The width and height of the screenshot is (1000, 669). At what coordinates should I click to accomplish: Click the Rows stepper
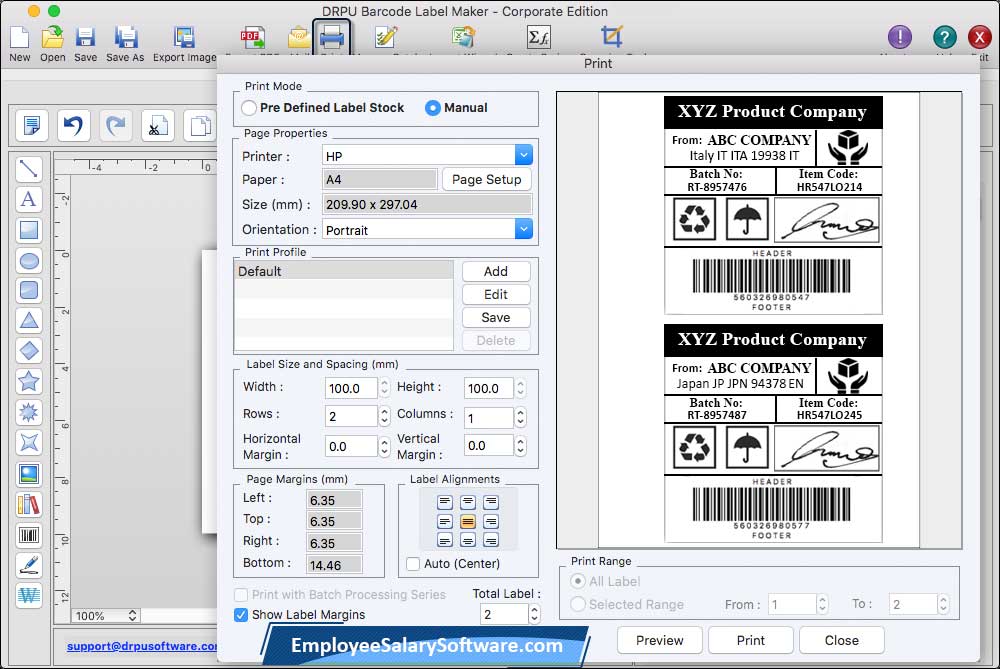(x=384, y=416)
